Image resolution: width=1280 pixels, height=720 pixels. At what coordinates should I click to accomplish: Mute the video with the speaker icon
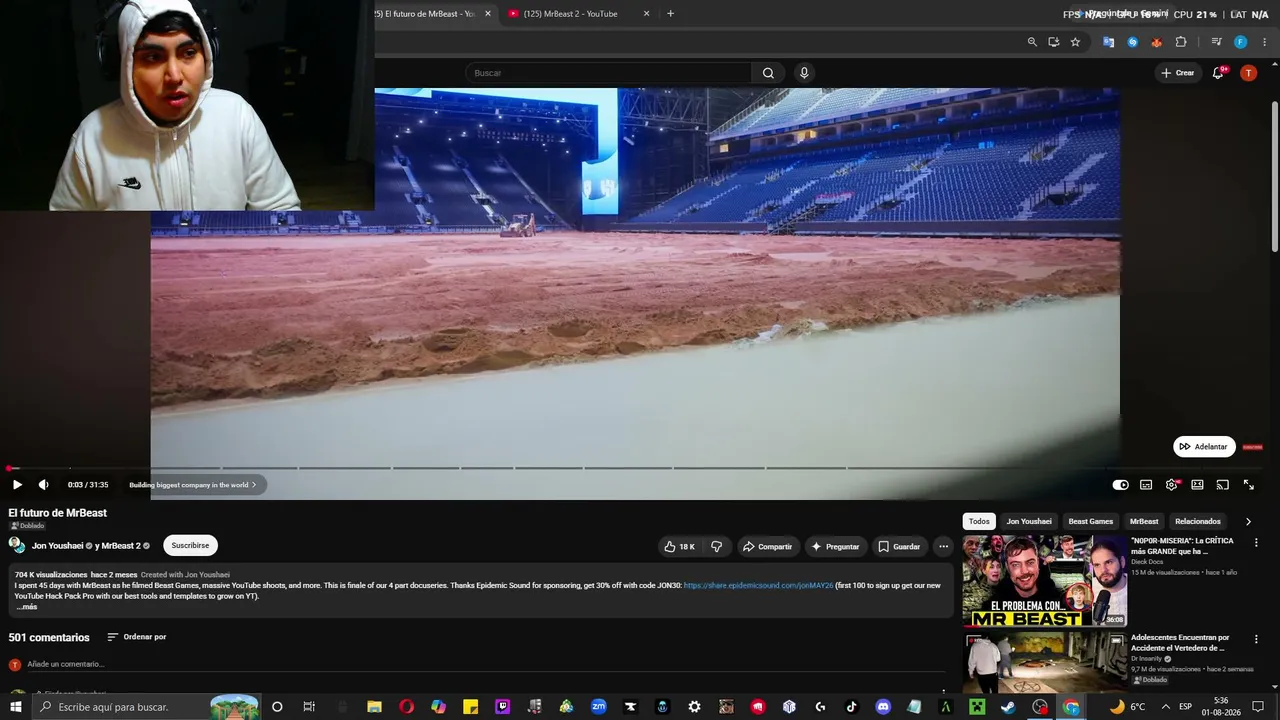(43, 485)
